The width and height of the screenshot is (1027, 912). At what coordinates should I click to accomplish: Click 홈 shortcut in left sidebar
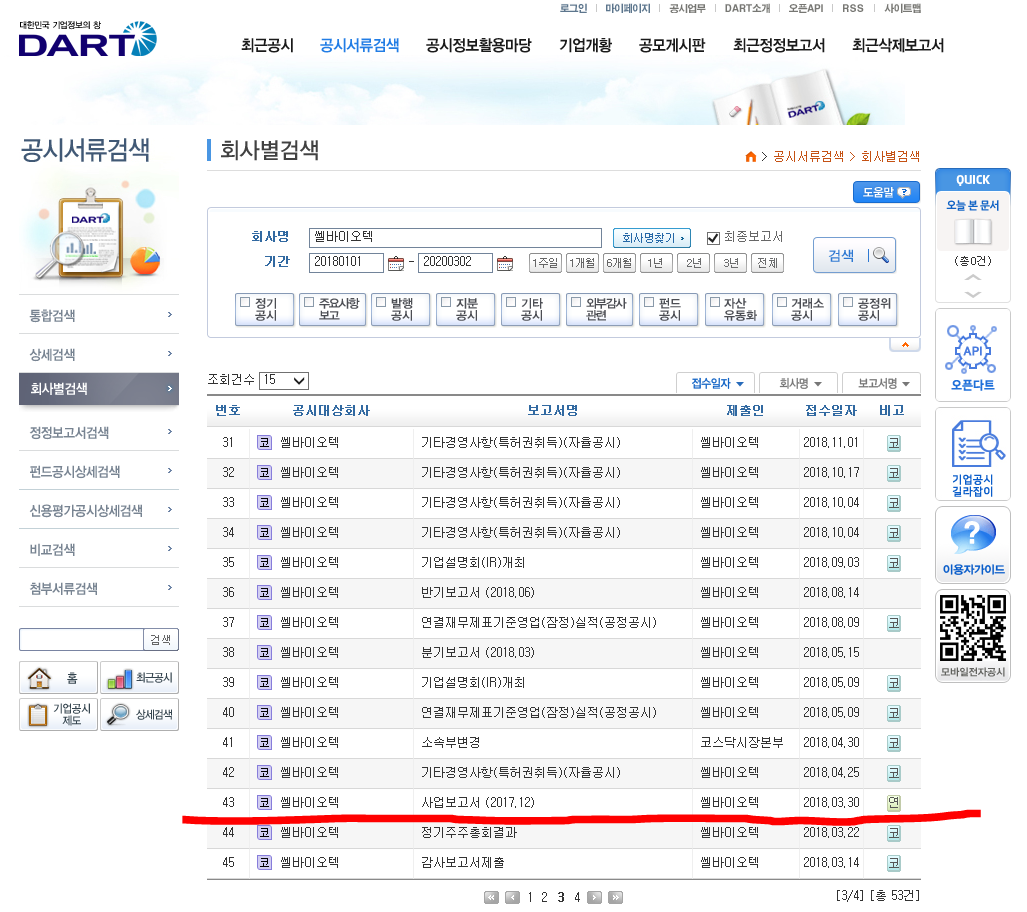pos(58,677)
